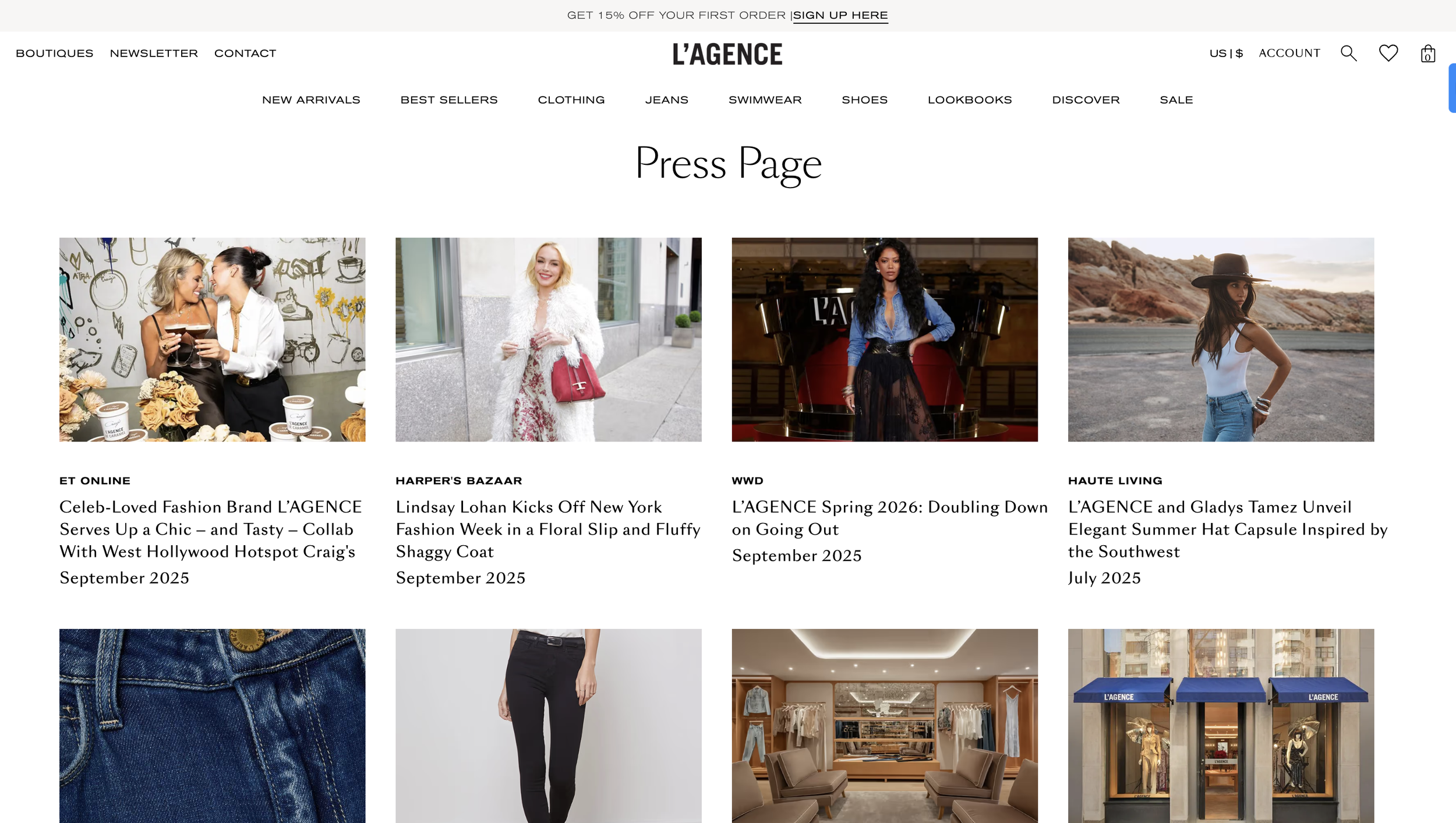1456x823 pixels.
Task: Click the Sign Up Here link
Action: 840,16
